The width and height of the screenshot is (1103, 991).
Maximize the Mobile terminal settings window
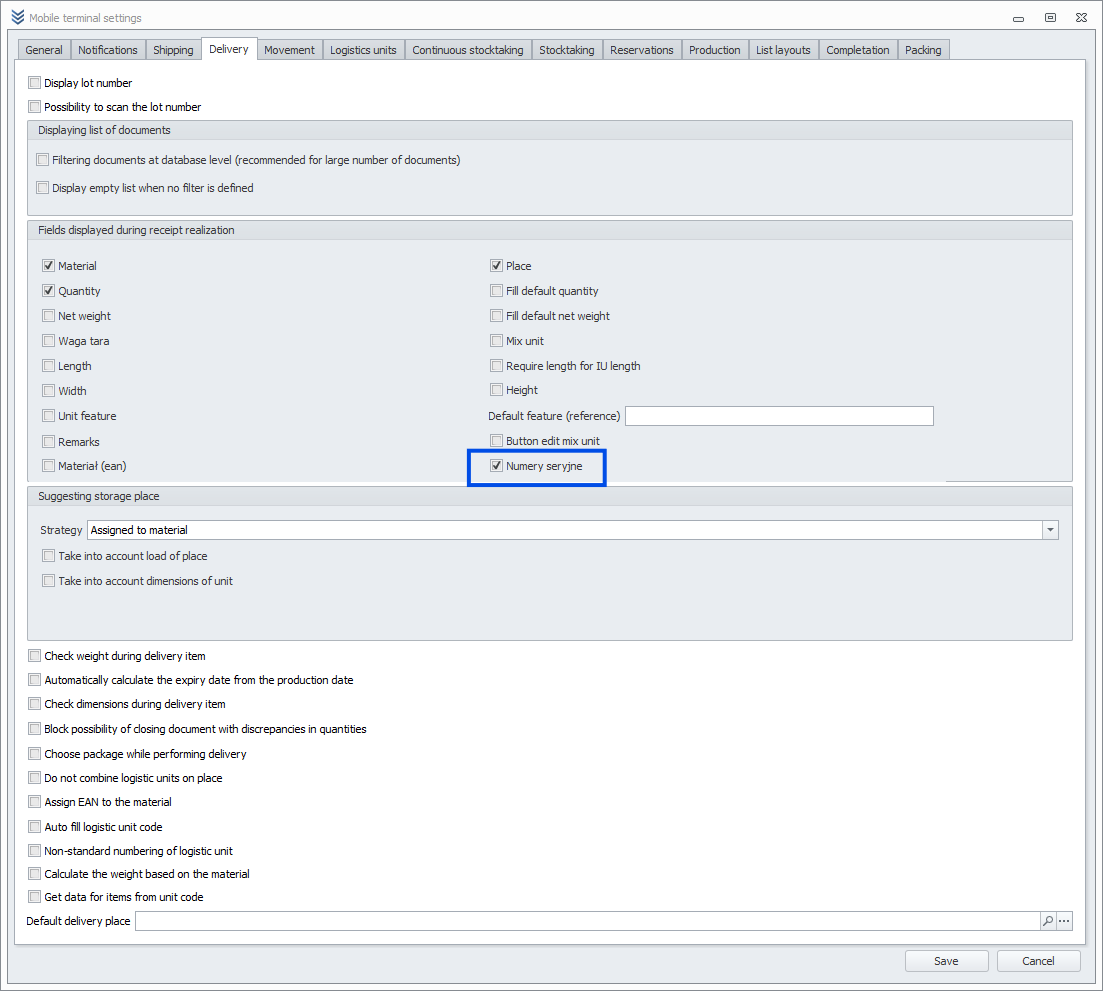click(x=1050, y=18)
